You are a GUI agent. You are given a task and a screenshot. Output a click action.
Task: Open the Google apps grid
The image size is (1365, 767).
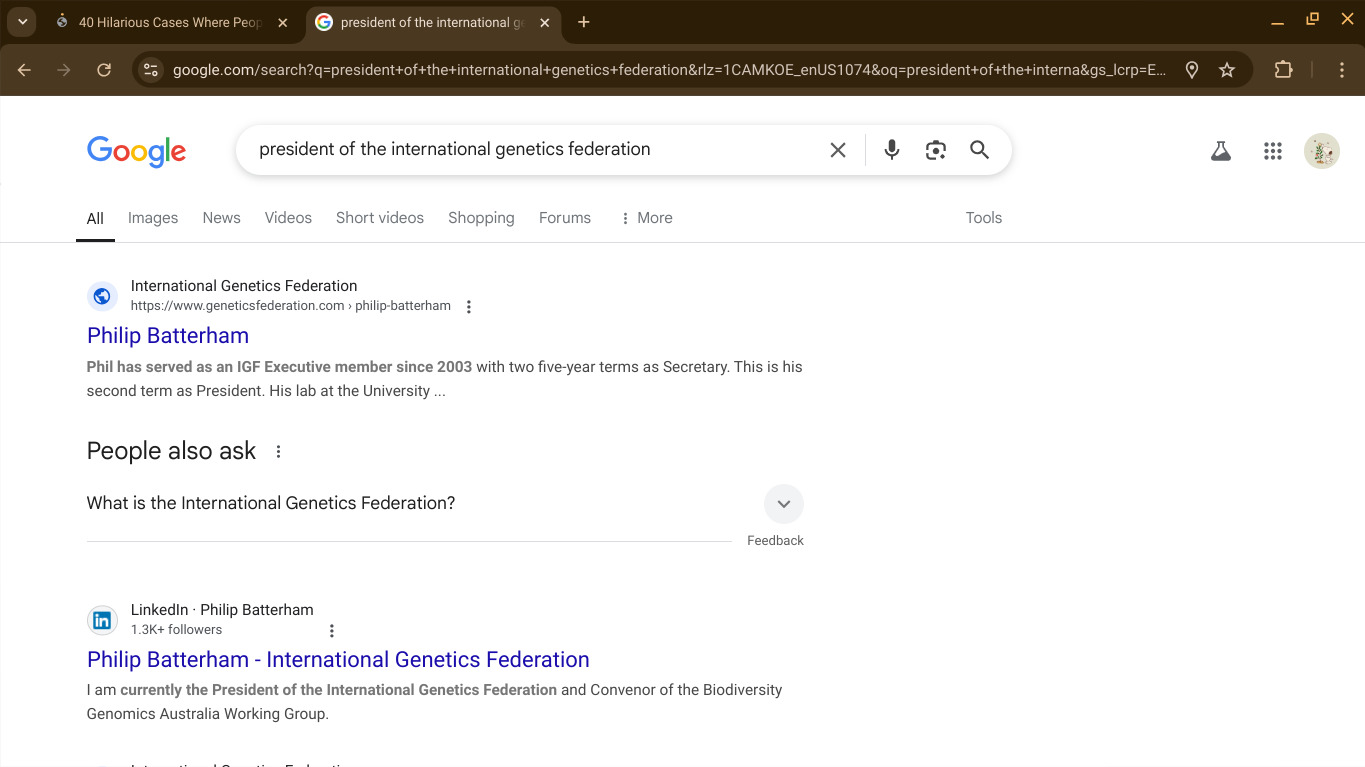[x=1272, y=151]
